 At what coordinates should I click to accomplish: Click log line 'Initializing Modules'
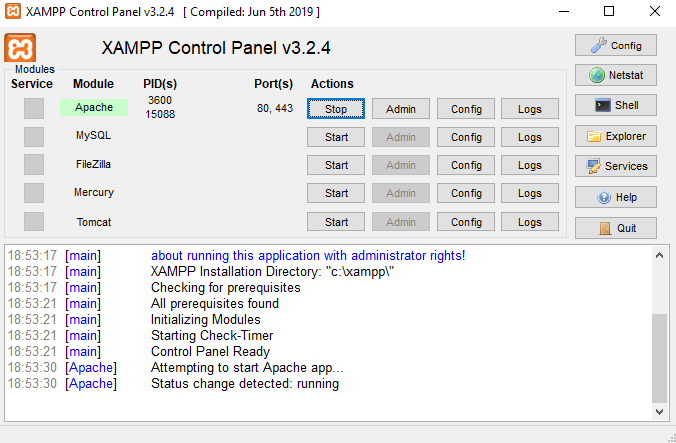pos(206,320)
